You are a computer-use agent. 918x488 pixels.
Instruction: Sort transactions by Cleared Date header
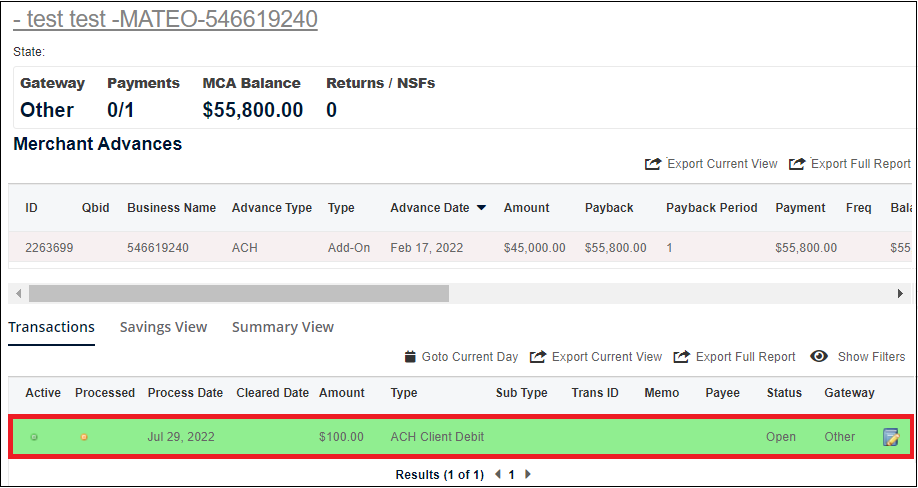tap(272, 393)
